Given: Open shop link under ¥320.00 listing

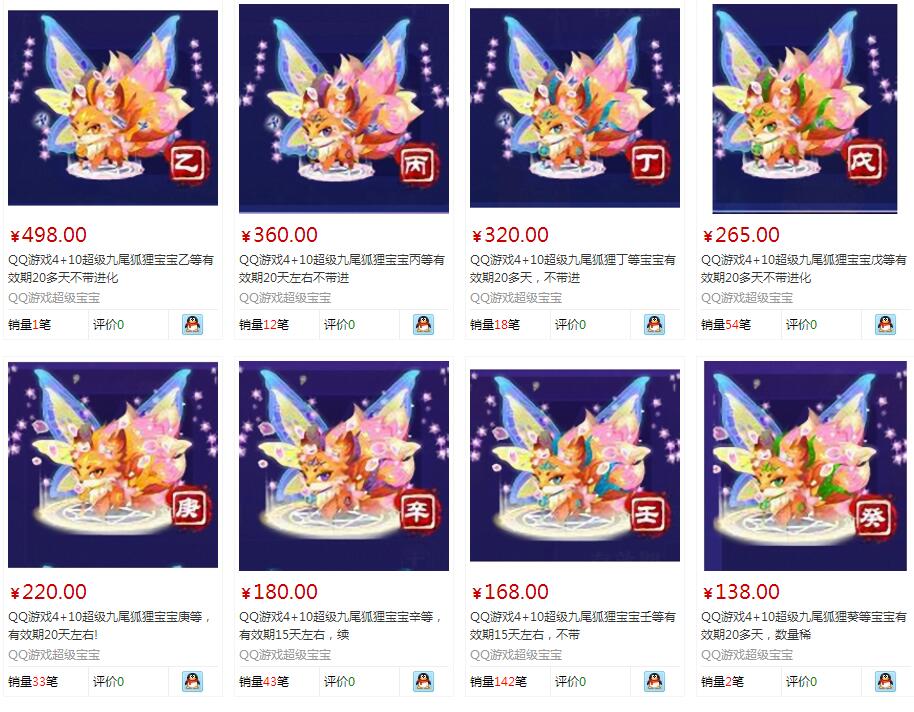Looking at the screenshot, I should click(516, 298).
